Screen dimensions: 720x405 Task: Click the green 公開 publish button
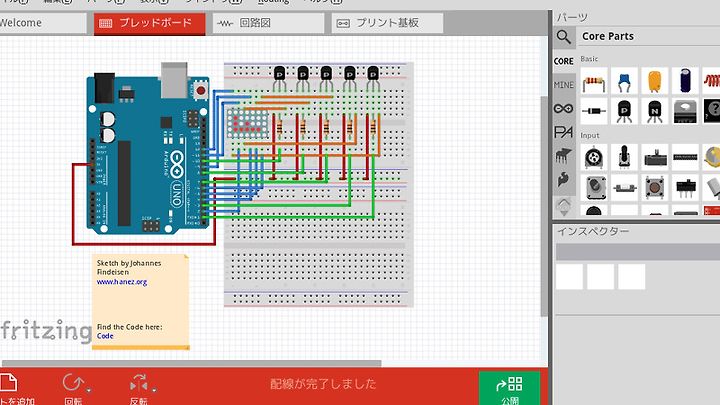click(509, 388)
